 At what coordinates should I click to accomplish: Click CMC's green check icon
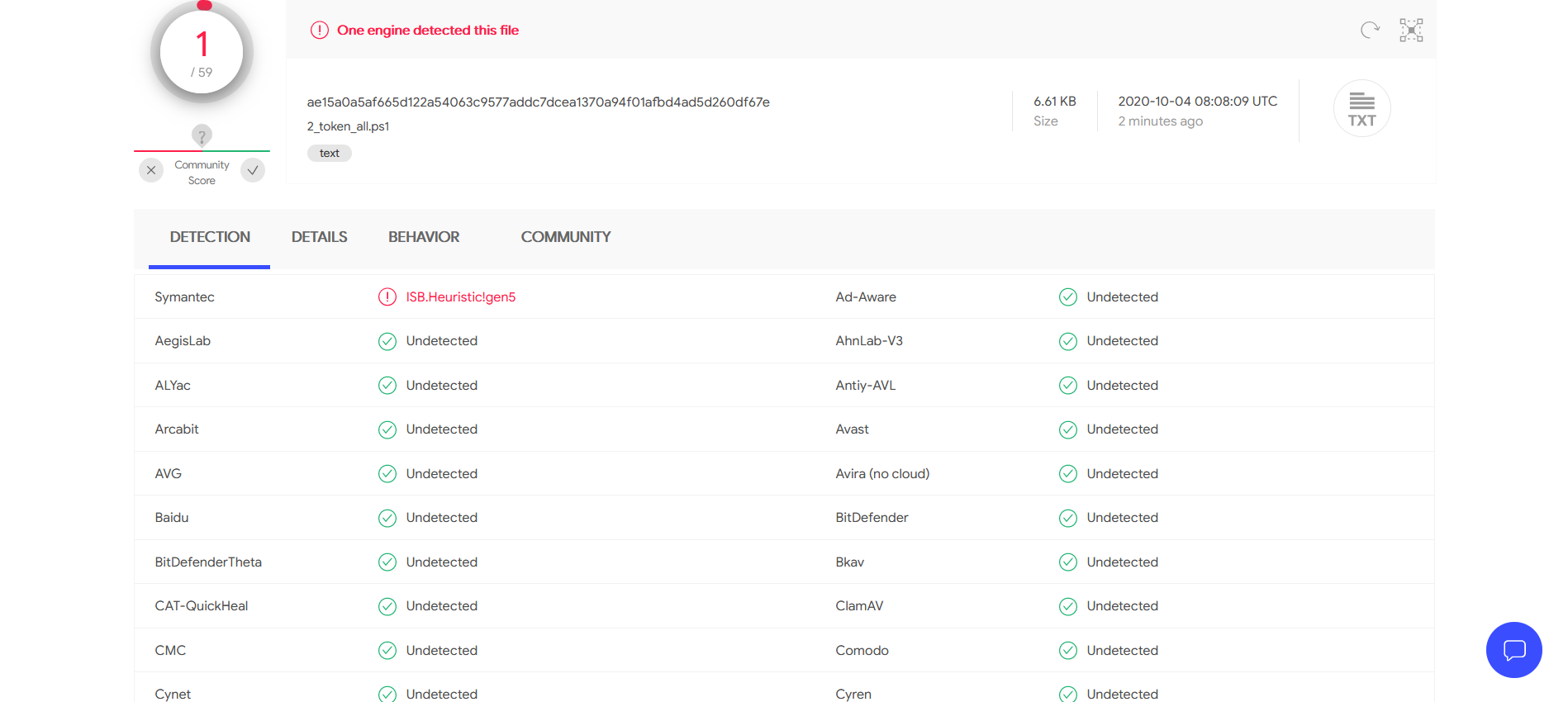387,651
